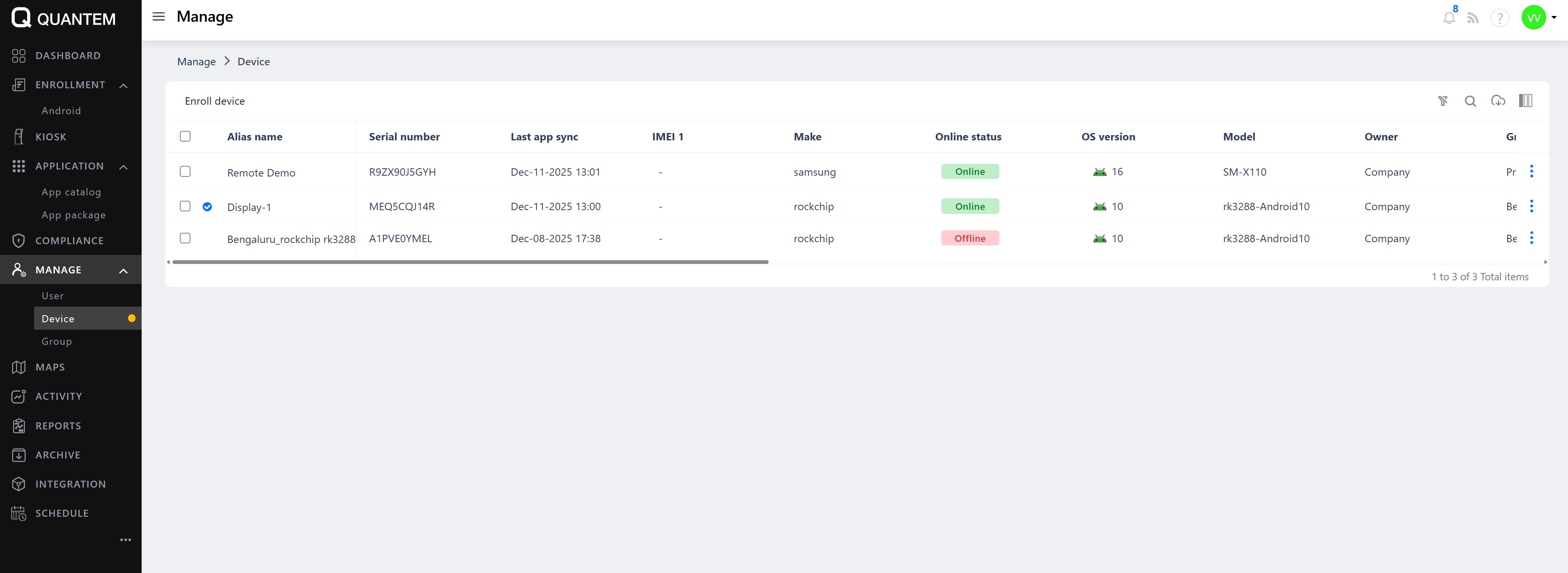Open the Compliance menu item

69,241
